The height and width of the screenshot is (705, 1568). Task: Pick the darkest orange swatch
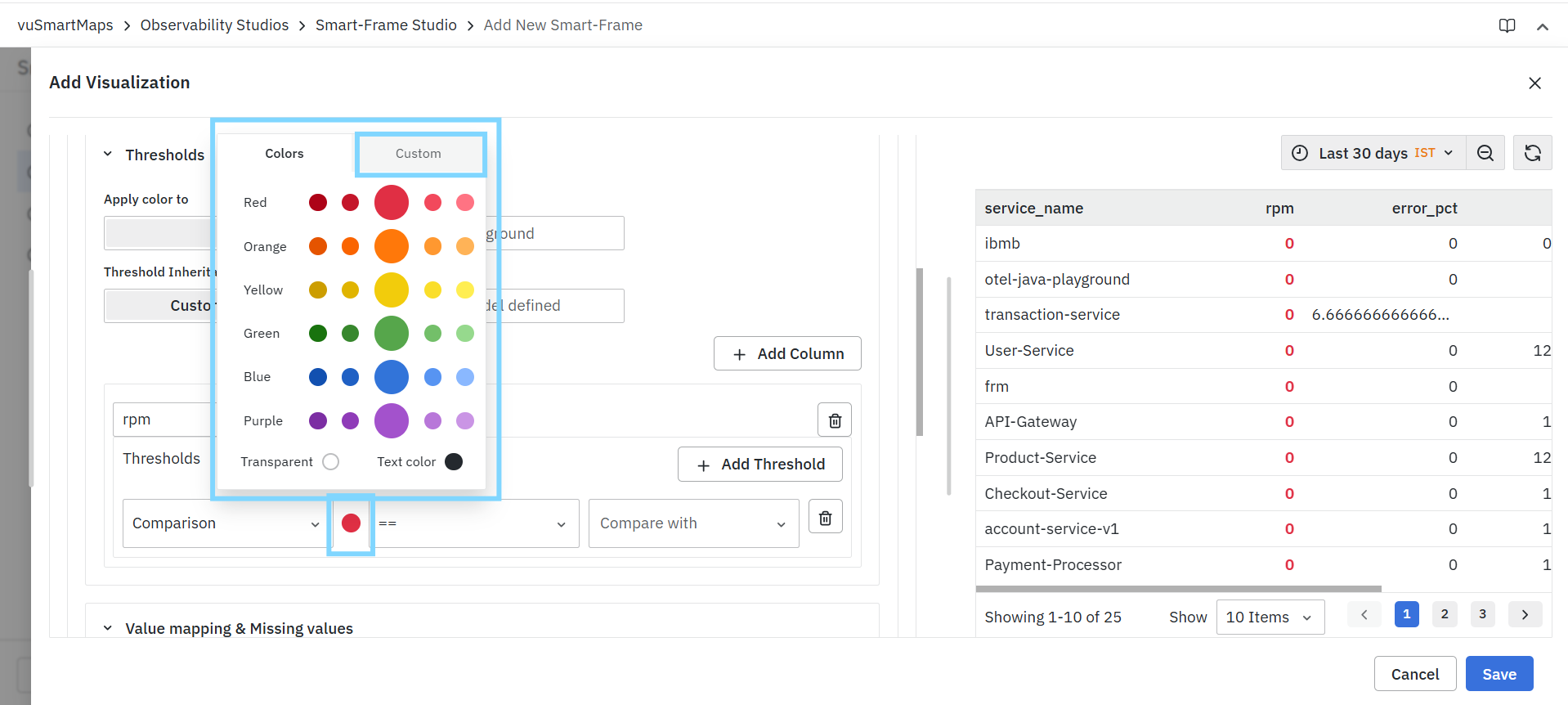click(318, 246)
